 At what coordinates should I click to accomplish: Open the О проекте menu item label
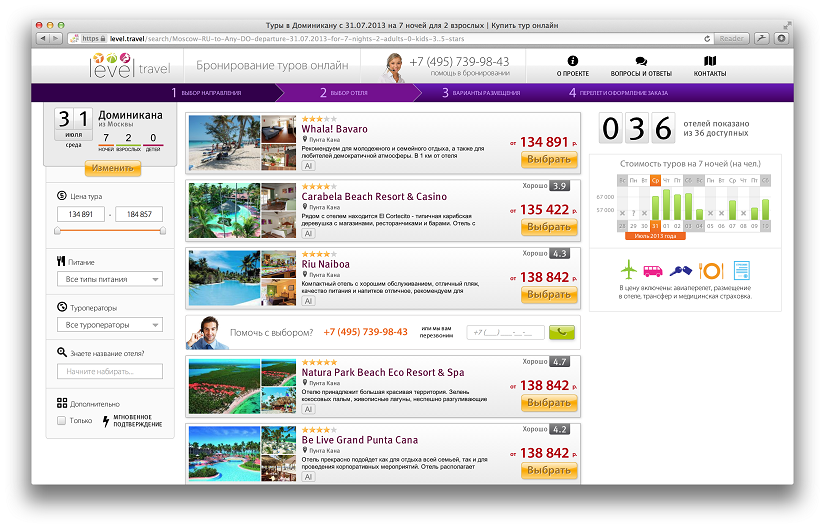(572, 74)
